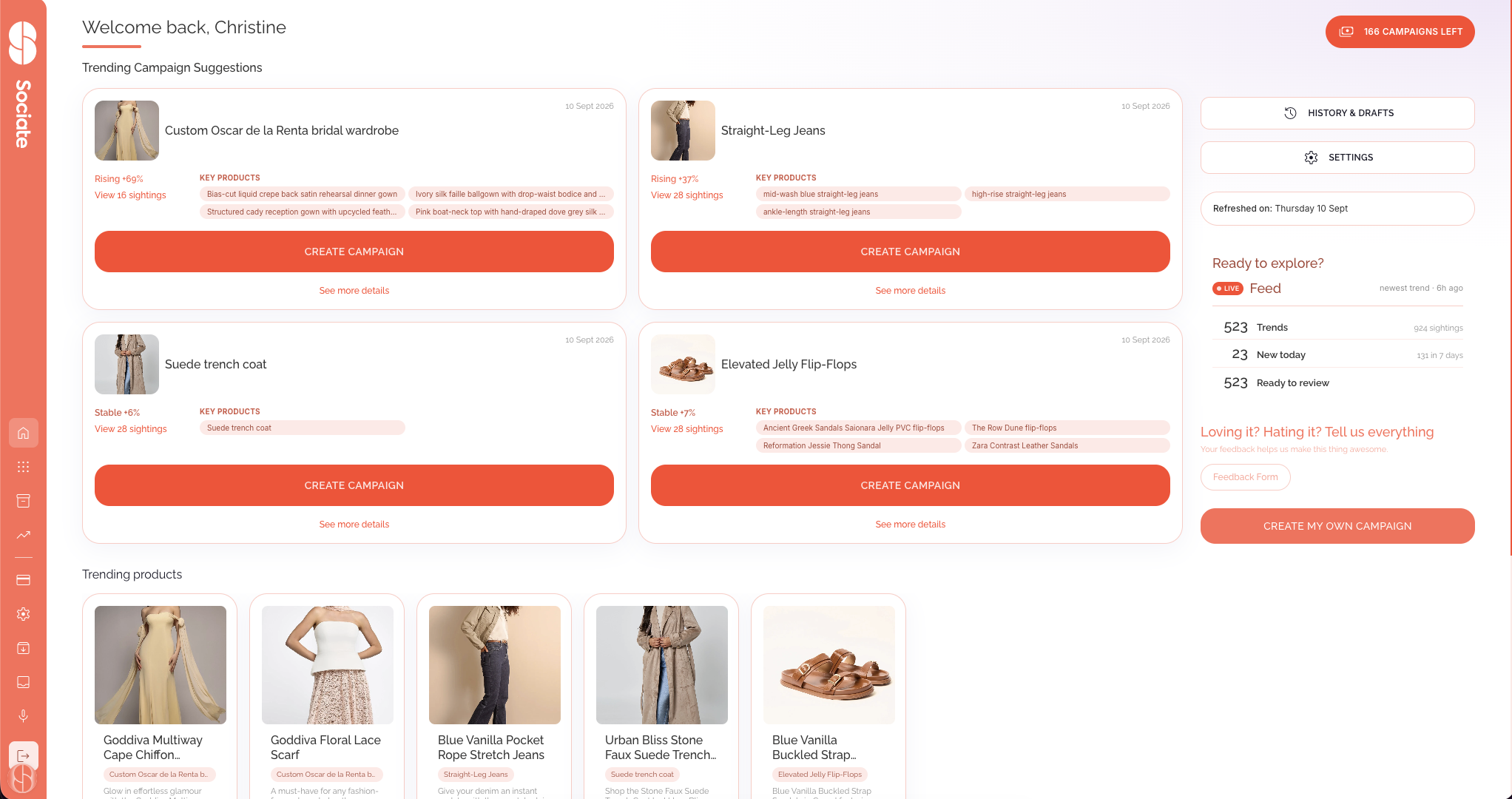The width and height of the screenshot is (1512, 799).
Task: View 16 sightings link
Action: (130, 195)
